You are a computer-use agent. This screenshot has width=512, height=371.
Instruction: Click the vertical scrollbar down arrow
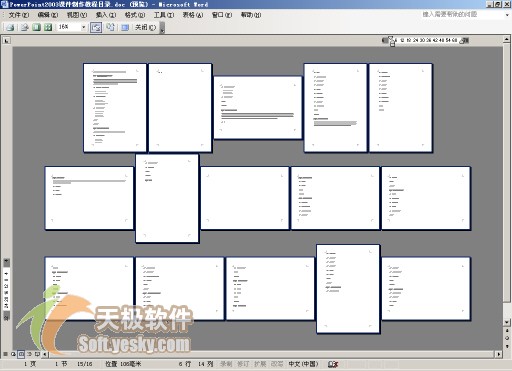tap(507, 323)
